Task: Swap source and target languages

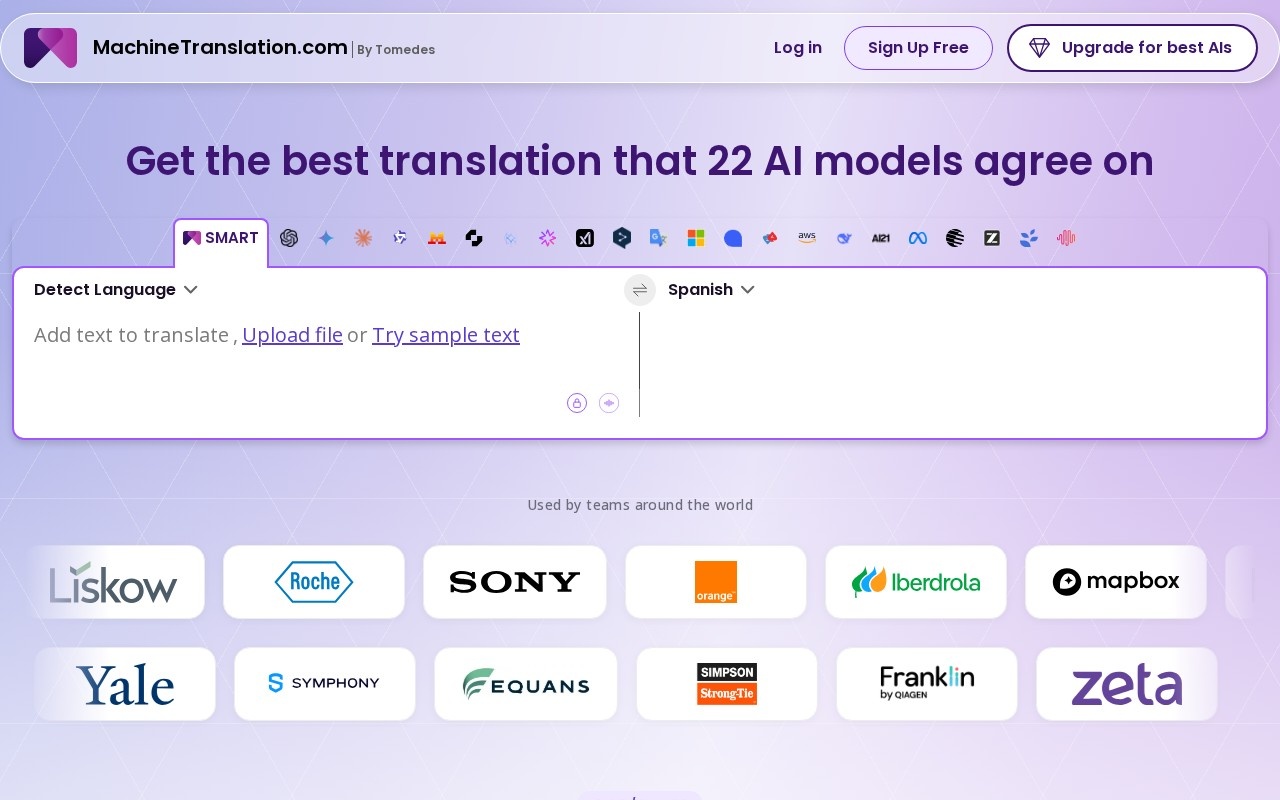Action: pos(640,290)
